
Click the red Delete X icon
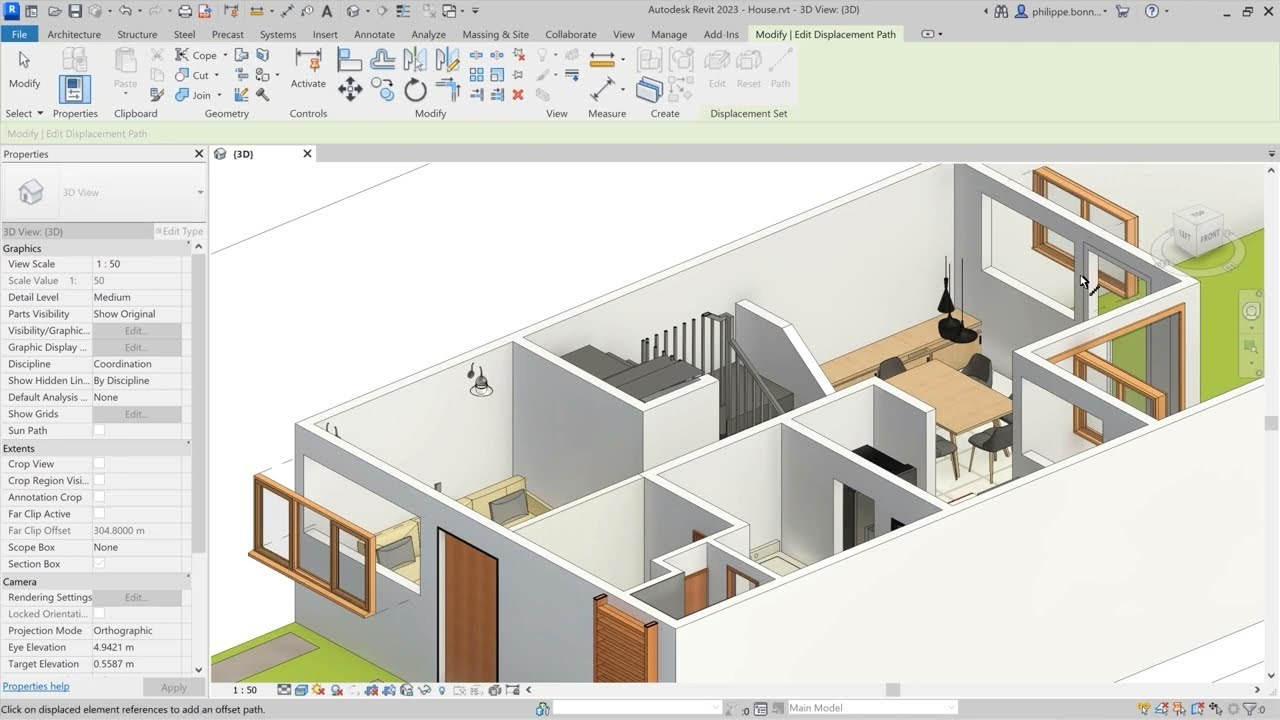(518, 95)
